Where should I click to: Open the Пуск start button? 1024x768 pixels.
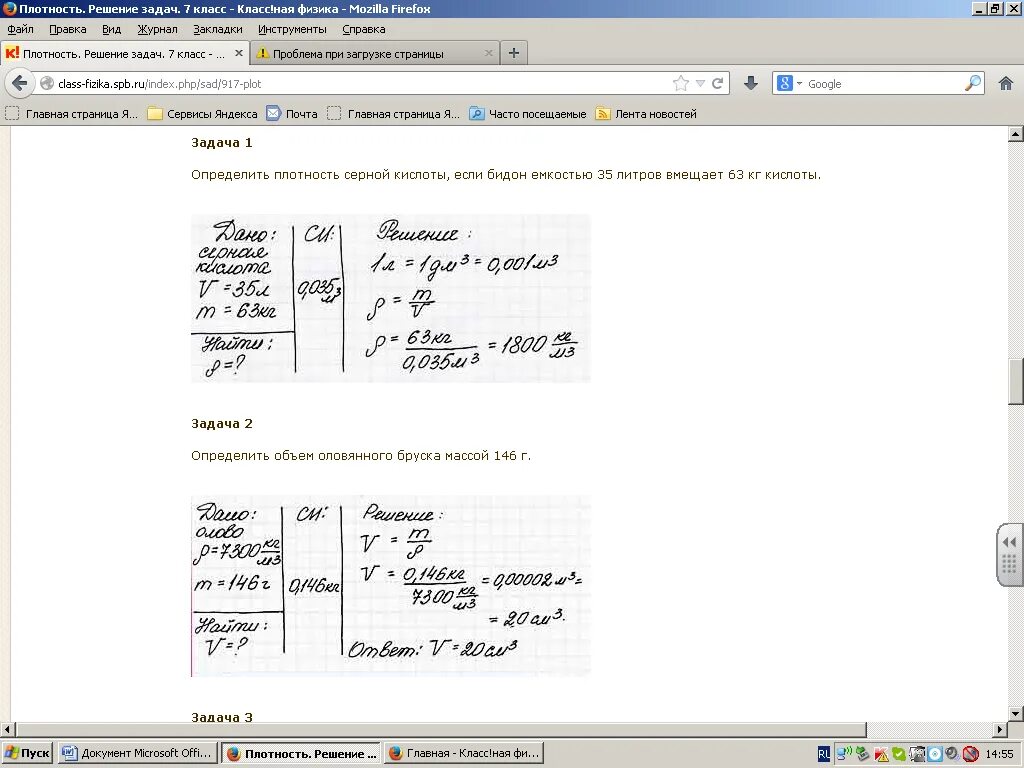click(27, 754)
